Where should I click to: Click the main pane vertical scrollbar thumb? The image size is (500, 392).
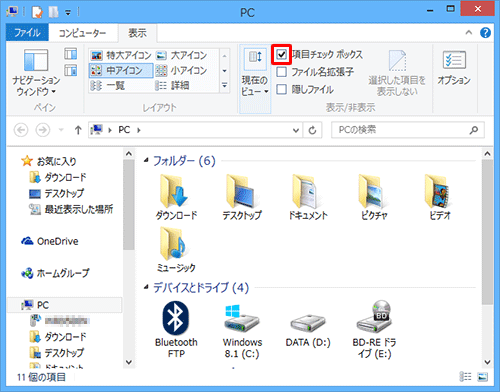tap(487, 232)
